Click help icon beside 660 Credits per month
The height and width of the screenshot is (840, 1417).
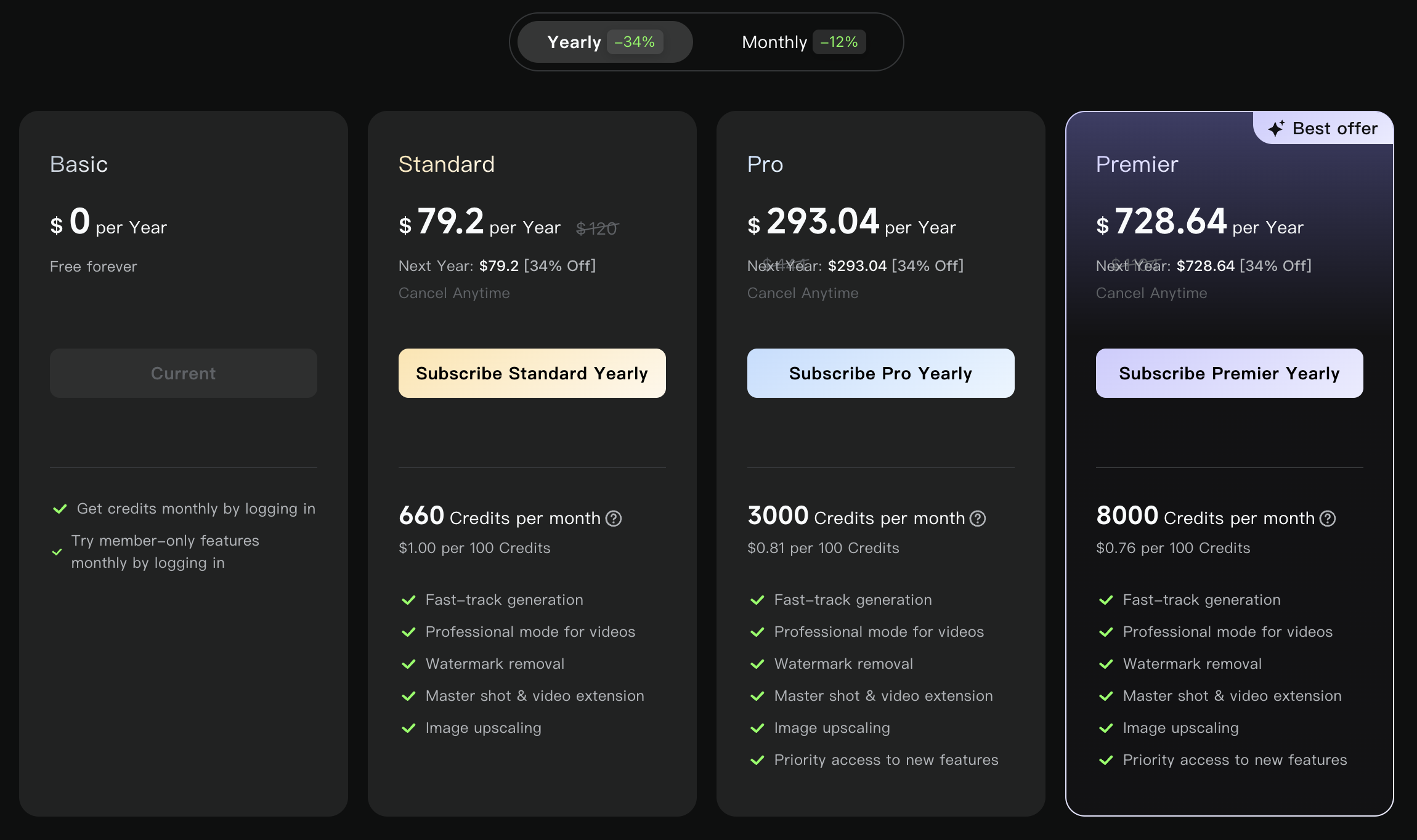614,519
